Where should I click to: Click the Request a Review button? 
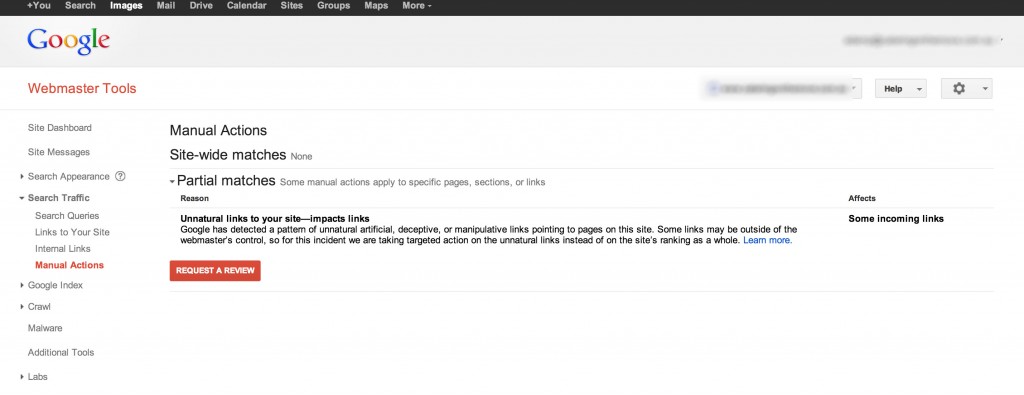215,271
